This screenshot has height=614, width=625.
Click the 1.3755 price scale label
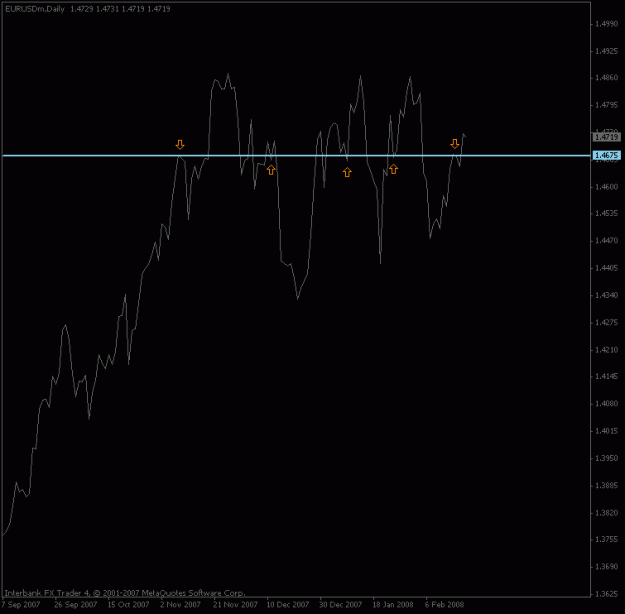(x=606, y=539)
